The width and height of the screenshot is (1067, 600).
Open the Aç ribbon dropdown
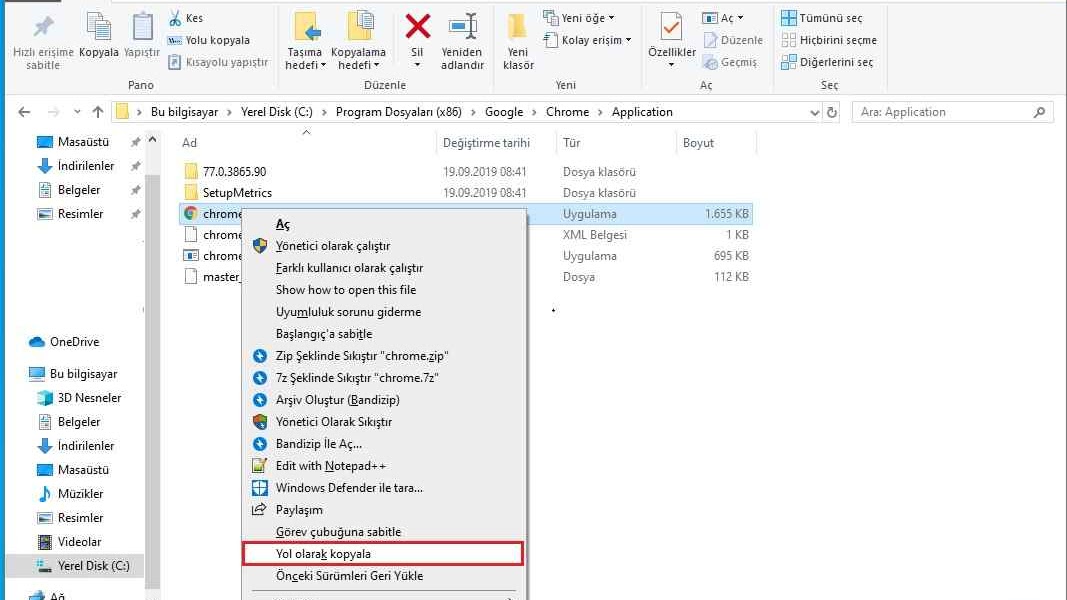[723, 18]
